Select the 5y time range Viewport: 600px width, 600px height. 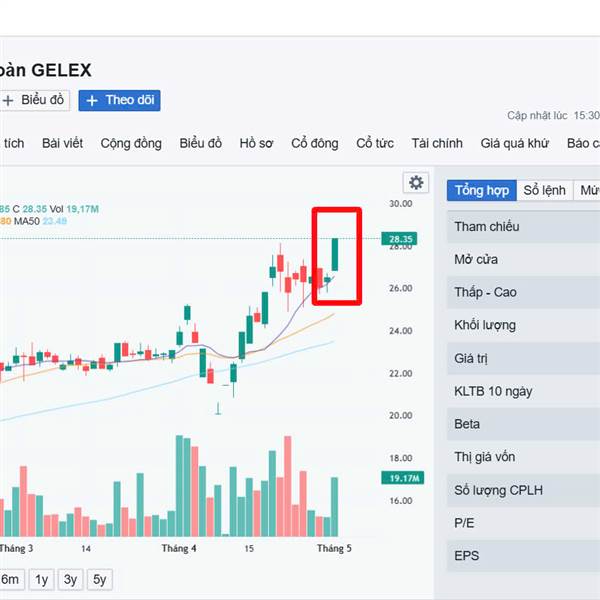click(99, 579)
